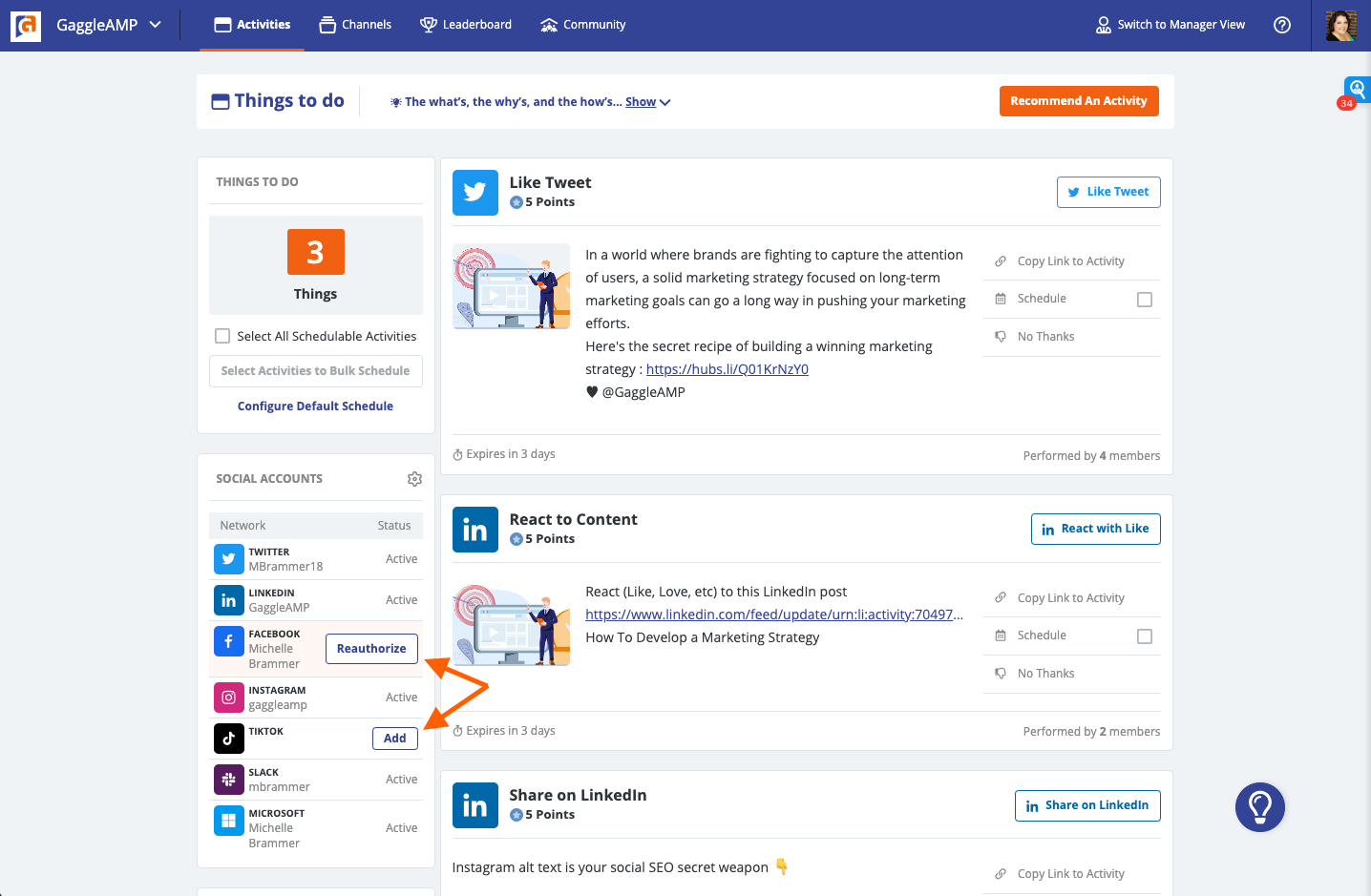This screenshot has height=896, width=1371.
Task: Click the Slack account icon
Action: coord(229,780)
